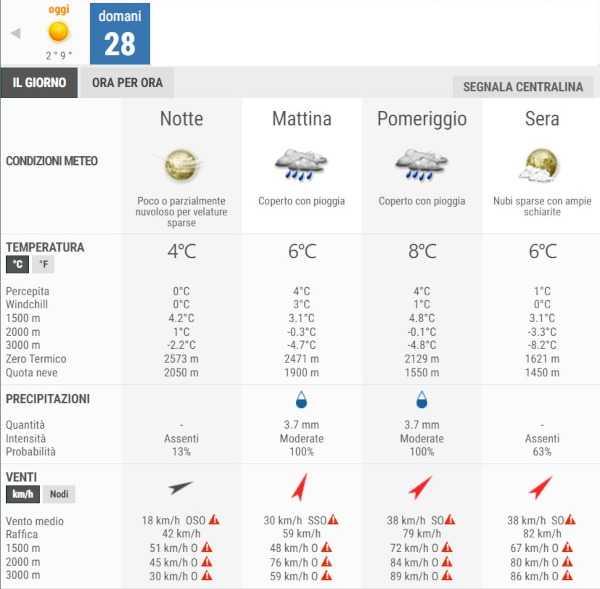Open the IL GIORNO tab
This screenshot has height=589, width=600.
[x=40, y=83]
